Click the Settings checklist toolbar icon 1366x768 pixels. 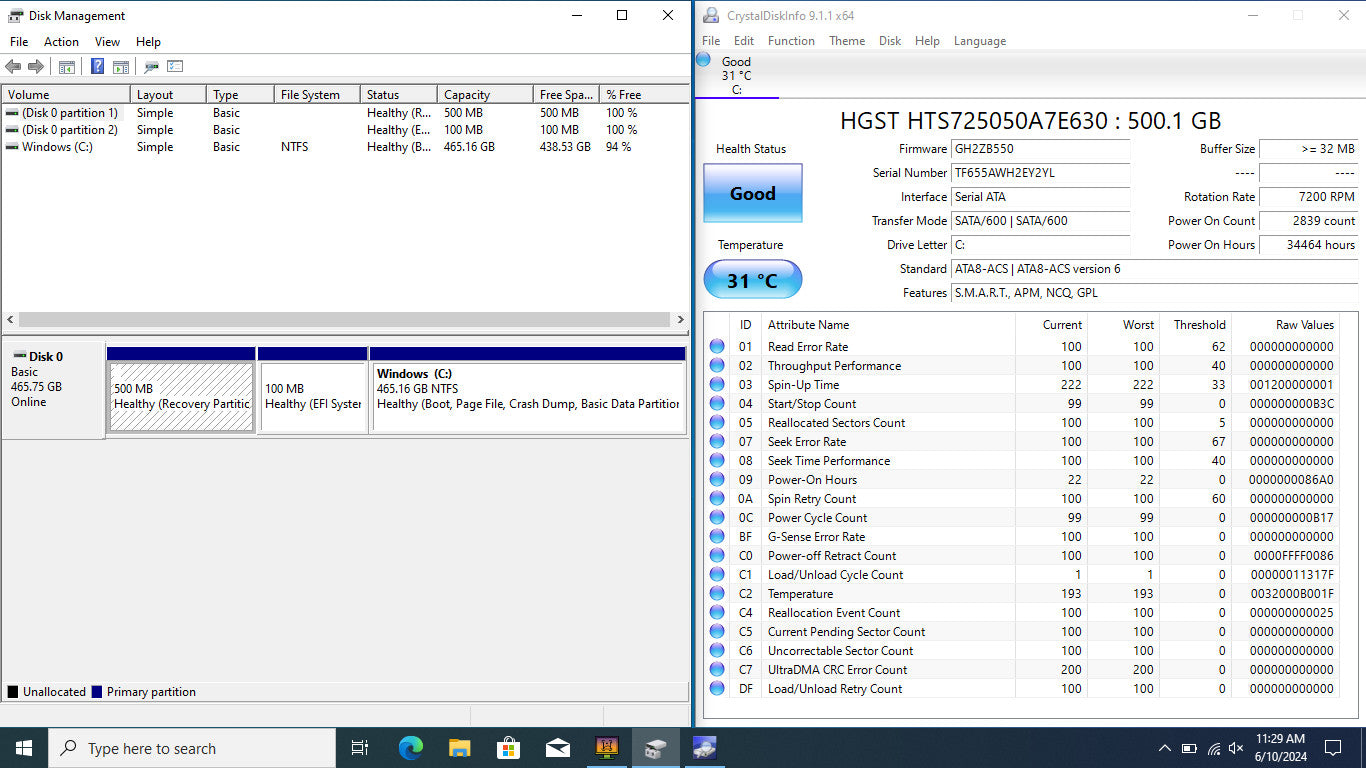pos(175,67)
